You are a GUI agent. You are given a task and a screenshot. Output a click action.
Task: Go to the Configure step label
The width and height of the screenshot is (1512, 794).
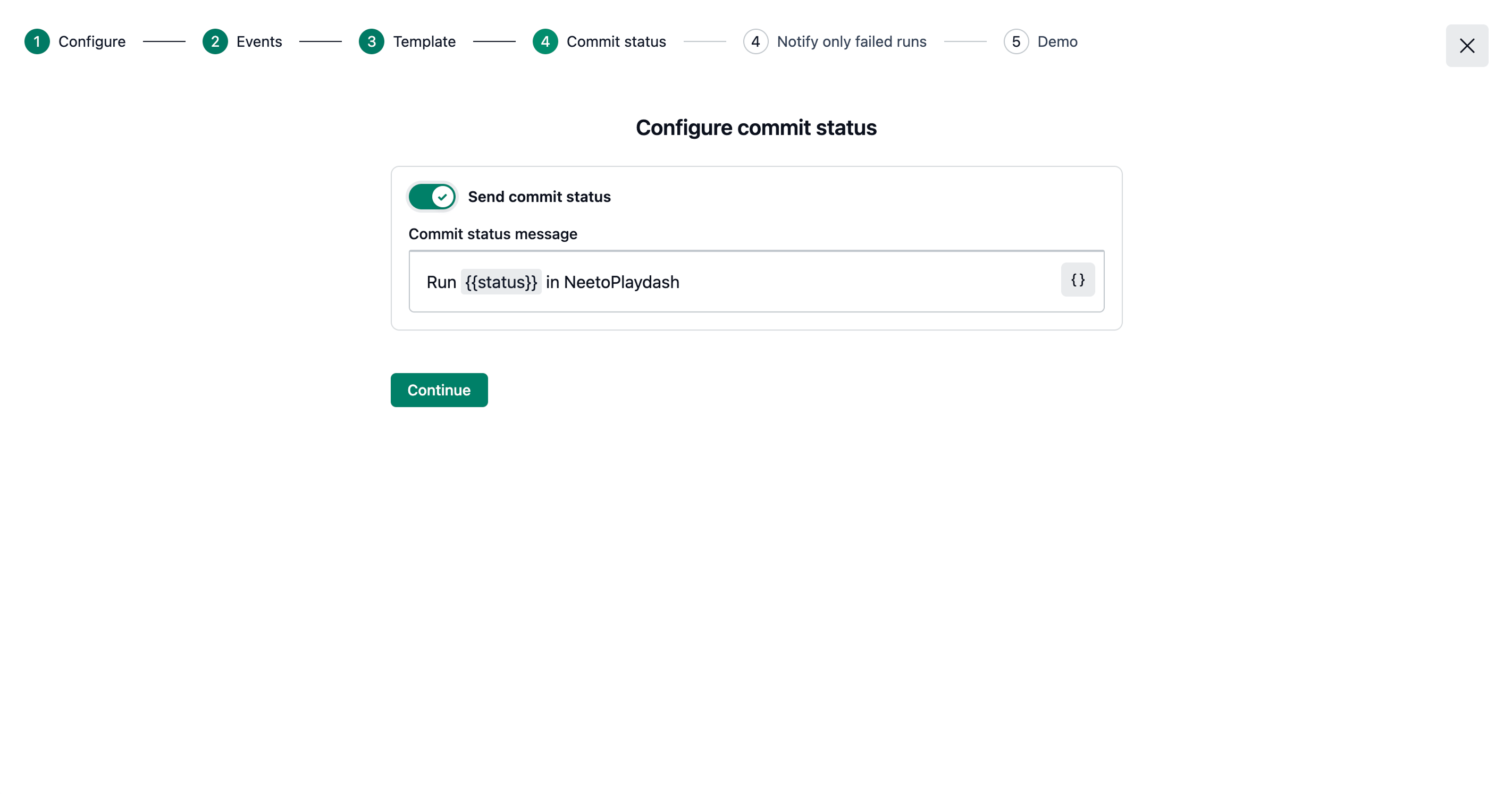(92, 41)
